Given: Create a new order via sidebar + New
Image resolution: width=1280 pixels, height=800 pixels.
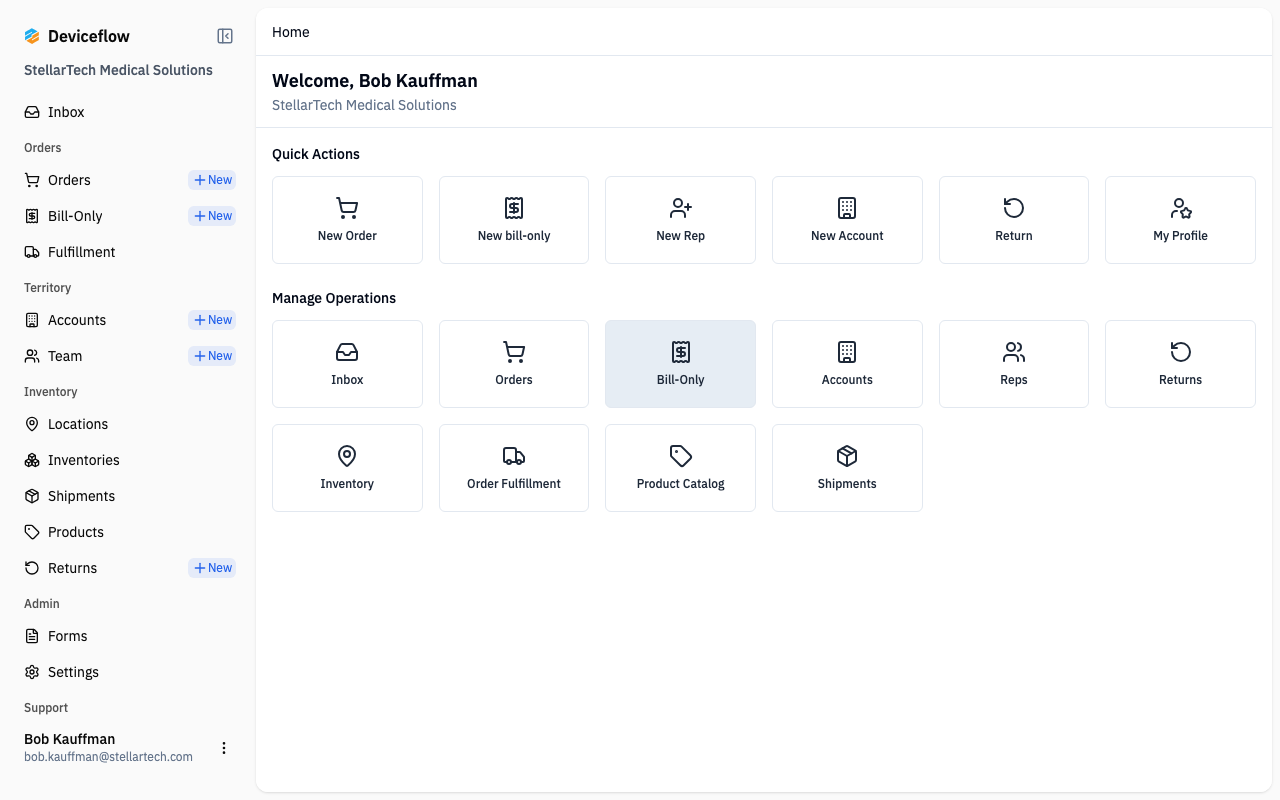Looking at the screenshot, I should tap(212, 180).
